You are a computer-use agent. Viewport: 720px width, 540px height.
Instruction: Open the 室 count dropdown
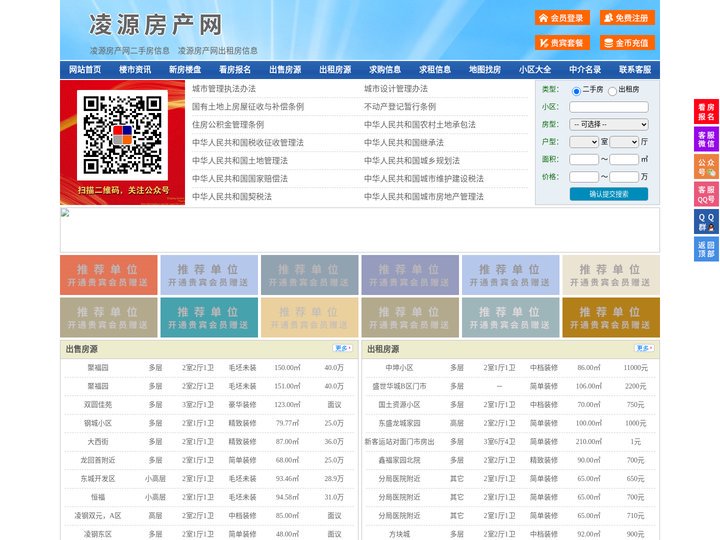pyautogui.click(x=584, y=142)
